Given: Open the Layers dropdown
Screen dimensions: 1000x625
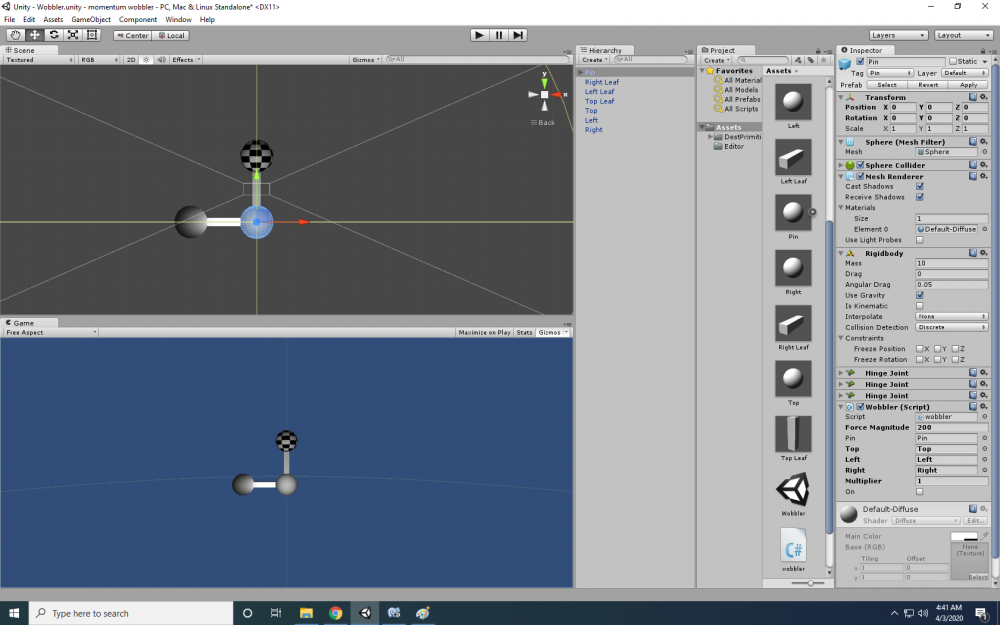Looking at the screenshot, I should (896, 35).
